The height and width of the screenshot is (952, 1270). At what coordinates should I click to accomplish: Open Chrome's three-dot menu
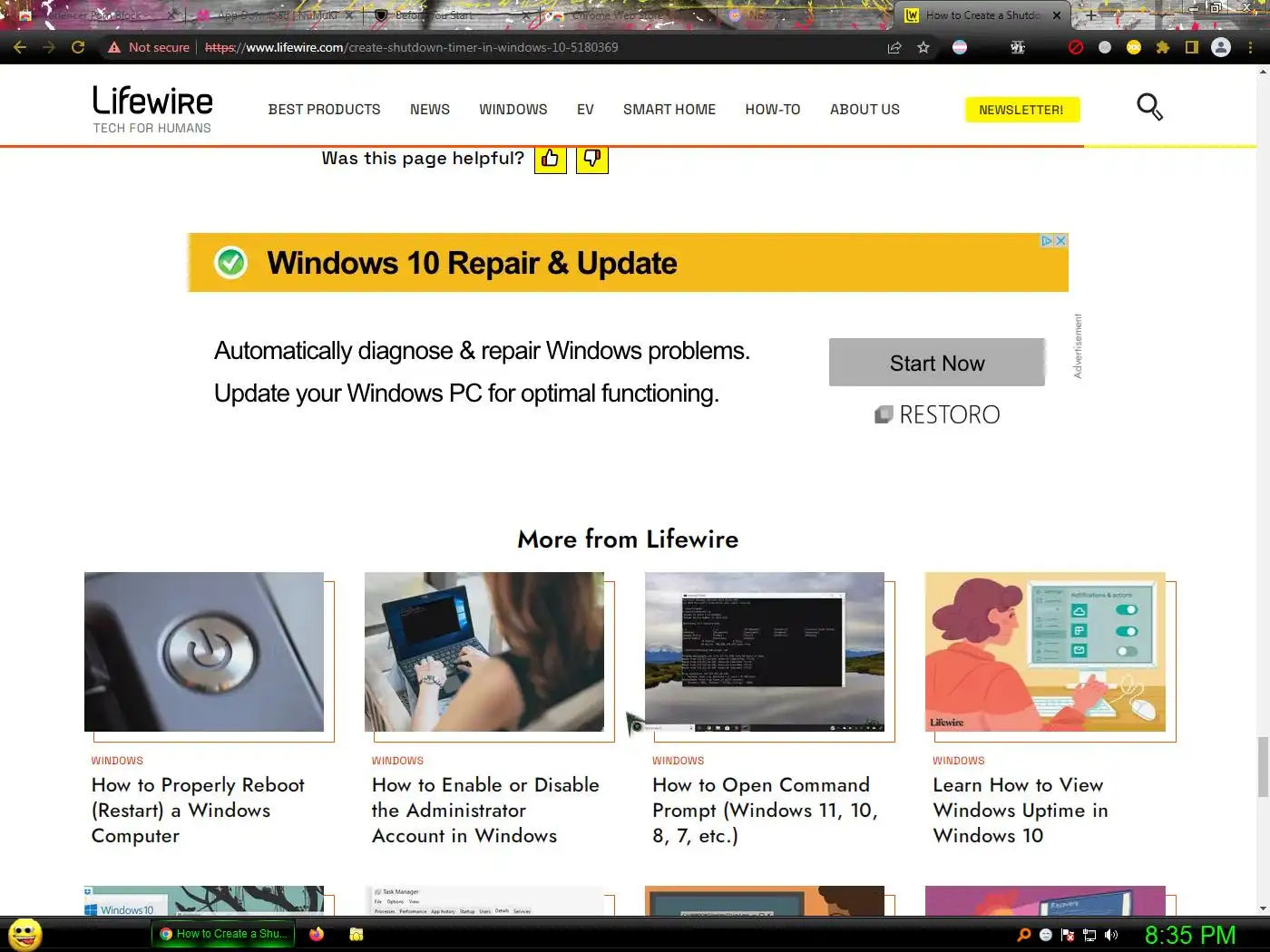coord(1250,47)
